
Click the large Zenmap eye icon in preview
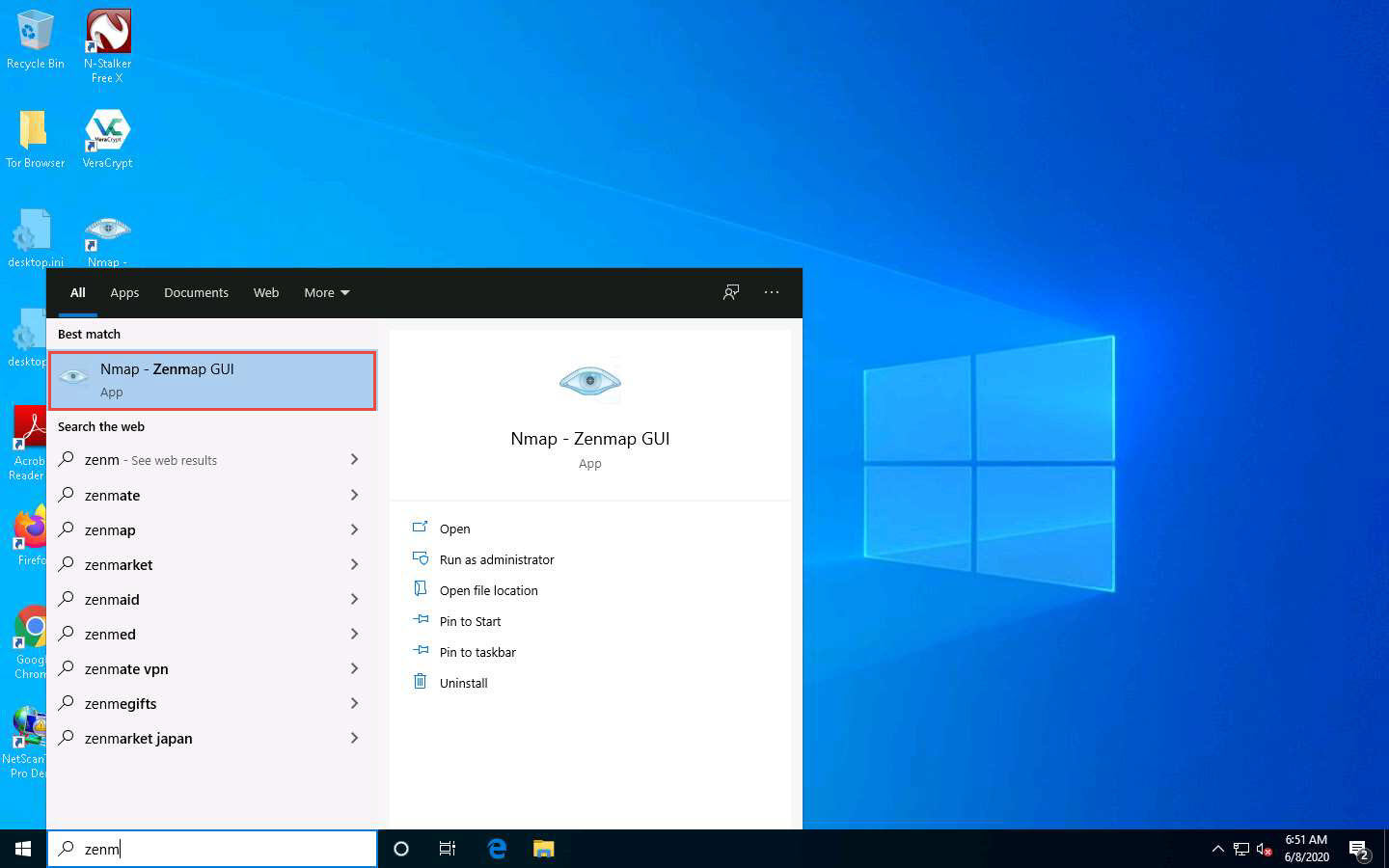click(x=589, y=380)
